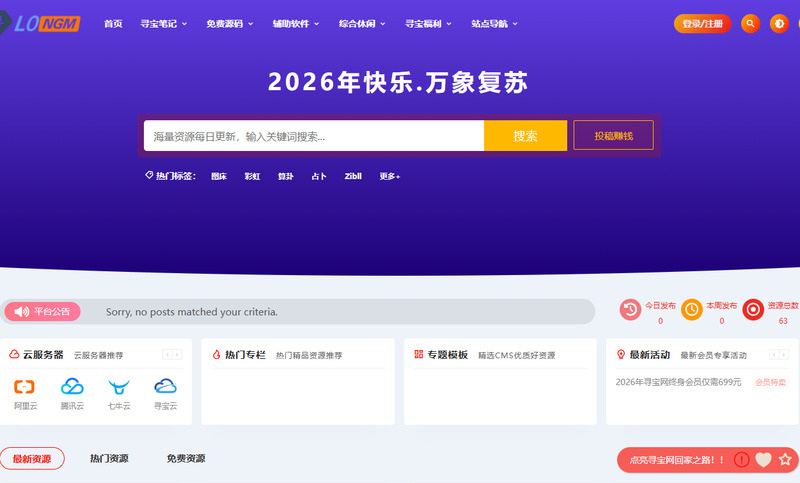Open the 阿里云 server icon

pos(24,387)
